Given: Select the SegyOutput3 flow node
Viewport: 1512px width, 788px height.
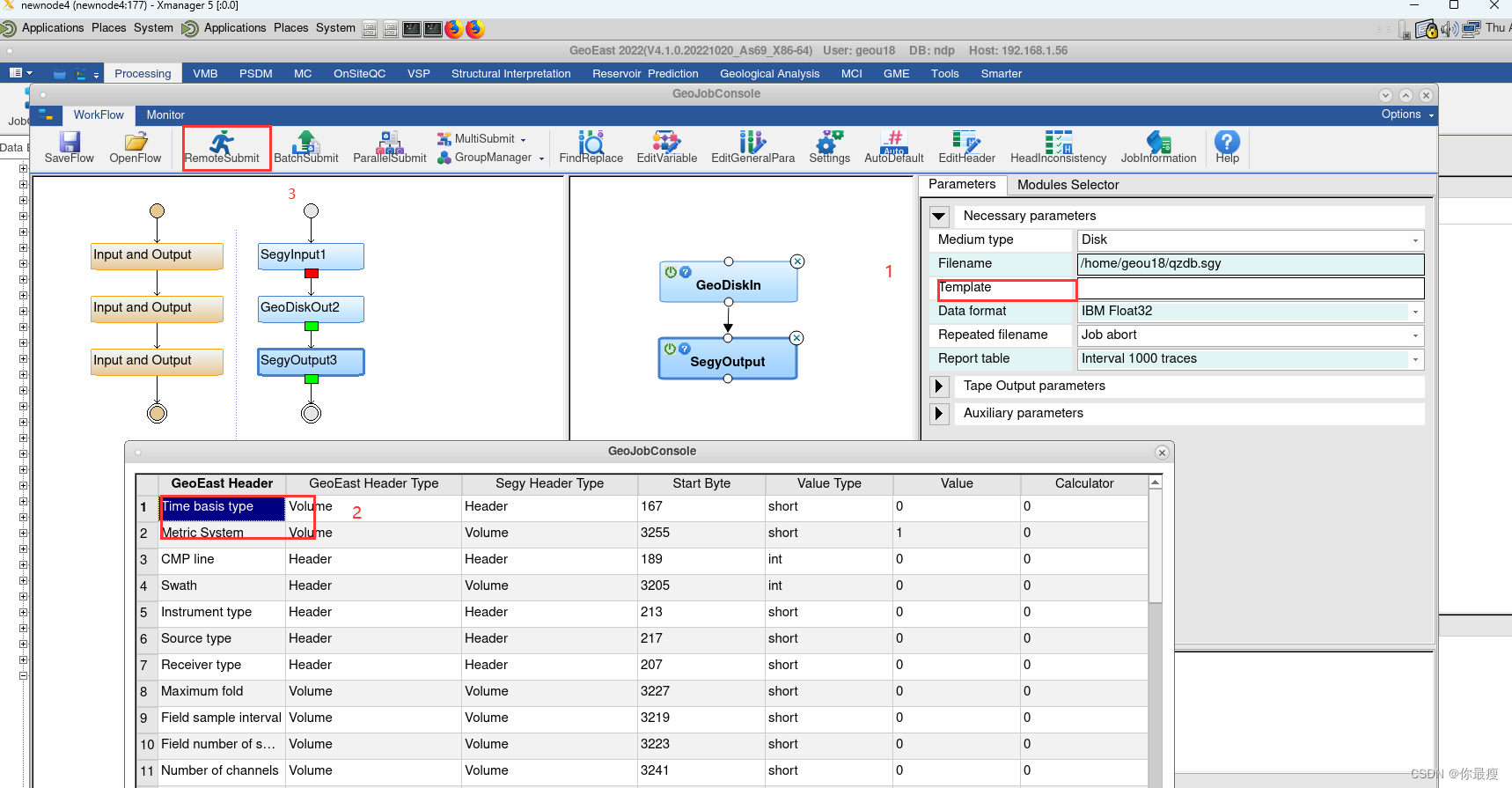Looking at the screenshot, I should click(x=311, y=361).
